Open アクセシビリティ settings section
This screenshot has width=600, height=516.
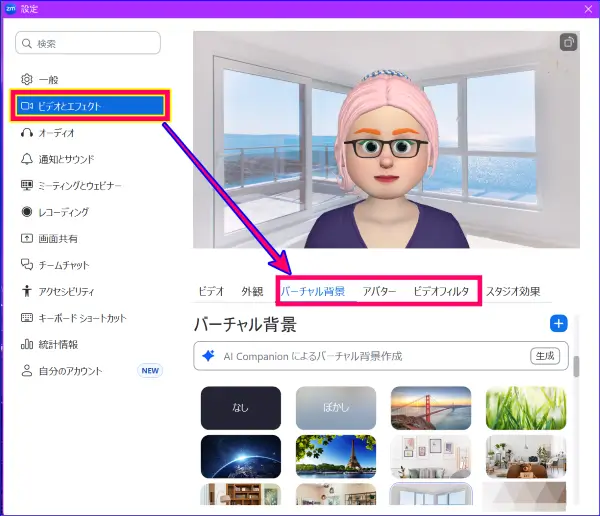[x=66, y=291]
